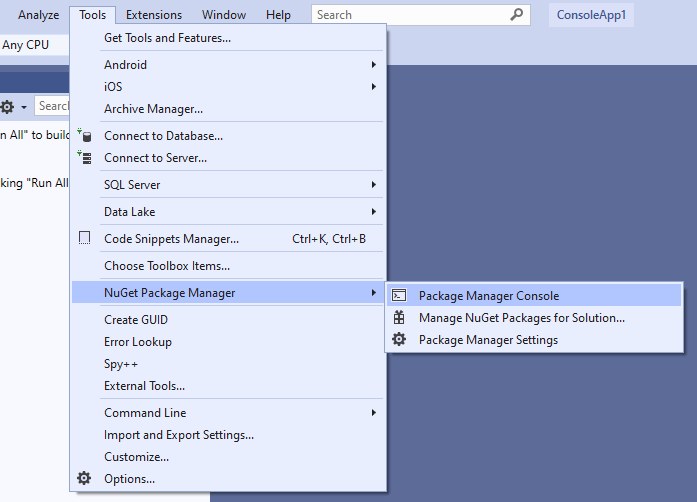697x502 pixels.
Task: Open Package Manager Console
Action: (534, 296)
